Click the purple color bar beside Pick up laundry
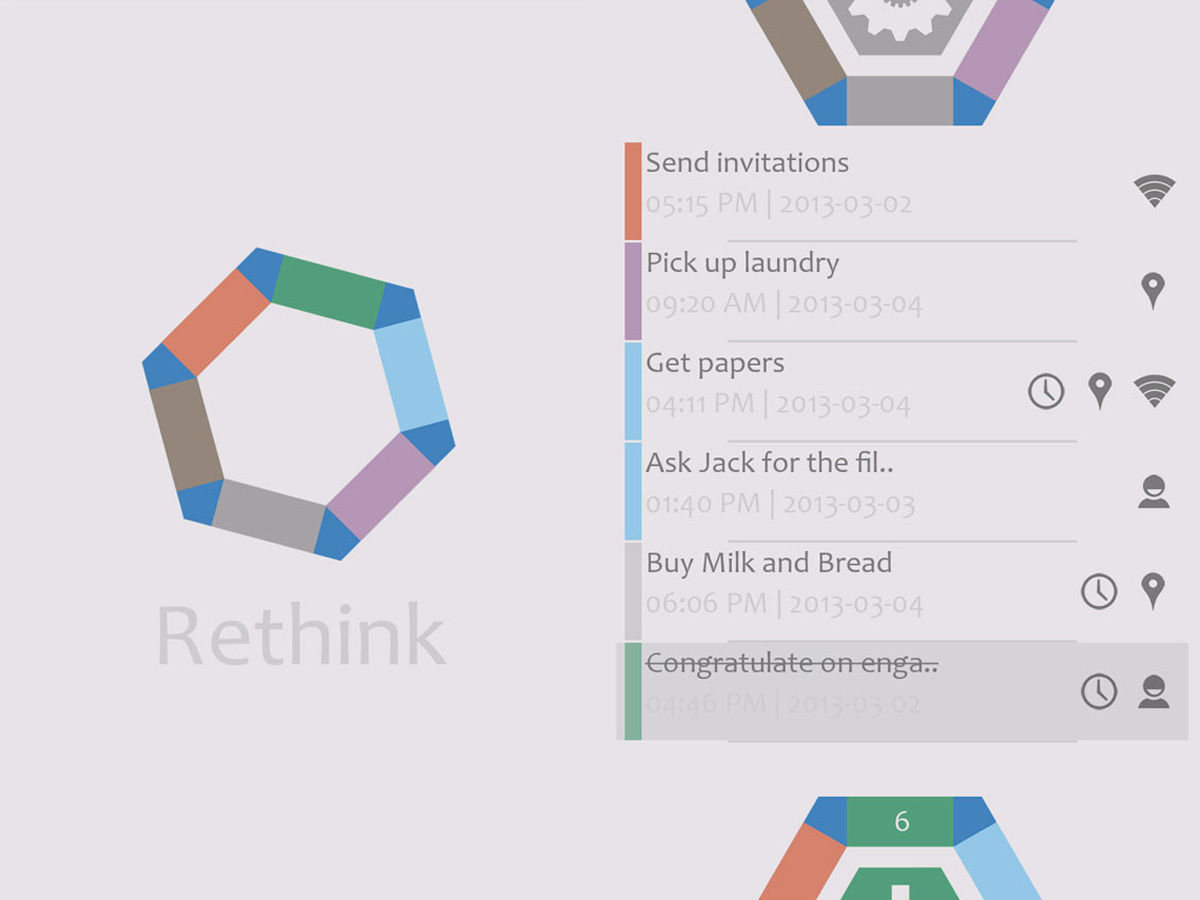This screenshot has width=1200, height=900. click(x=633, y=291)
